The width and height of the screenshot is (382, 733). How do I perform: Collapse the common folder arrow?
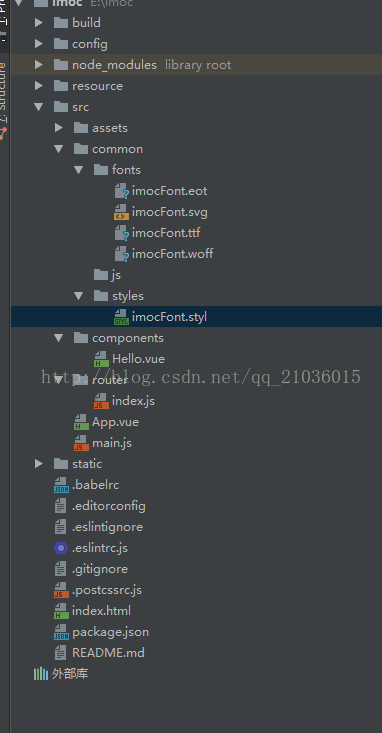click(x=59, y=149)
